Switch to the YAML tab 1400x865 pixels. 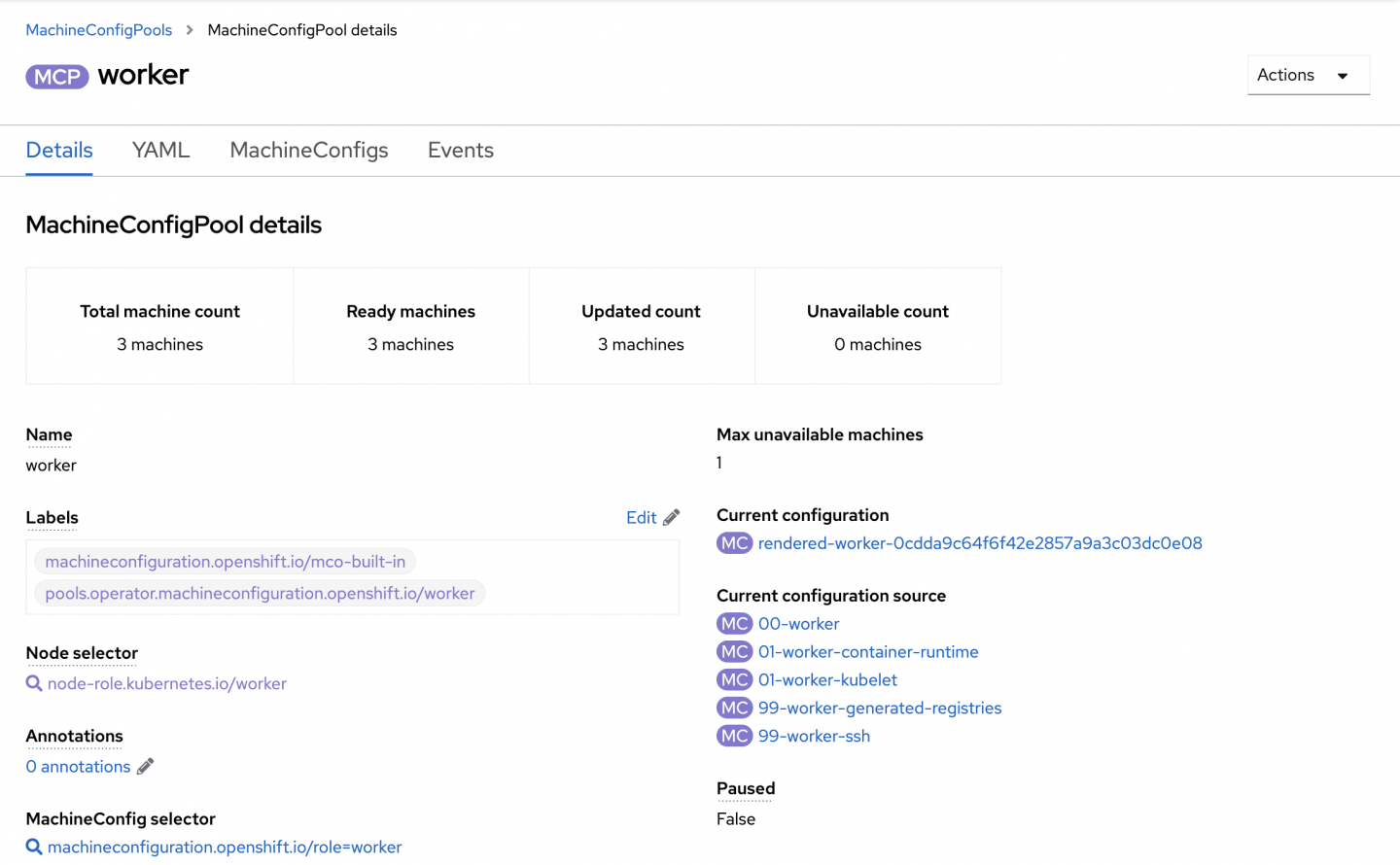160,151
